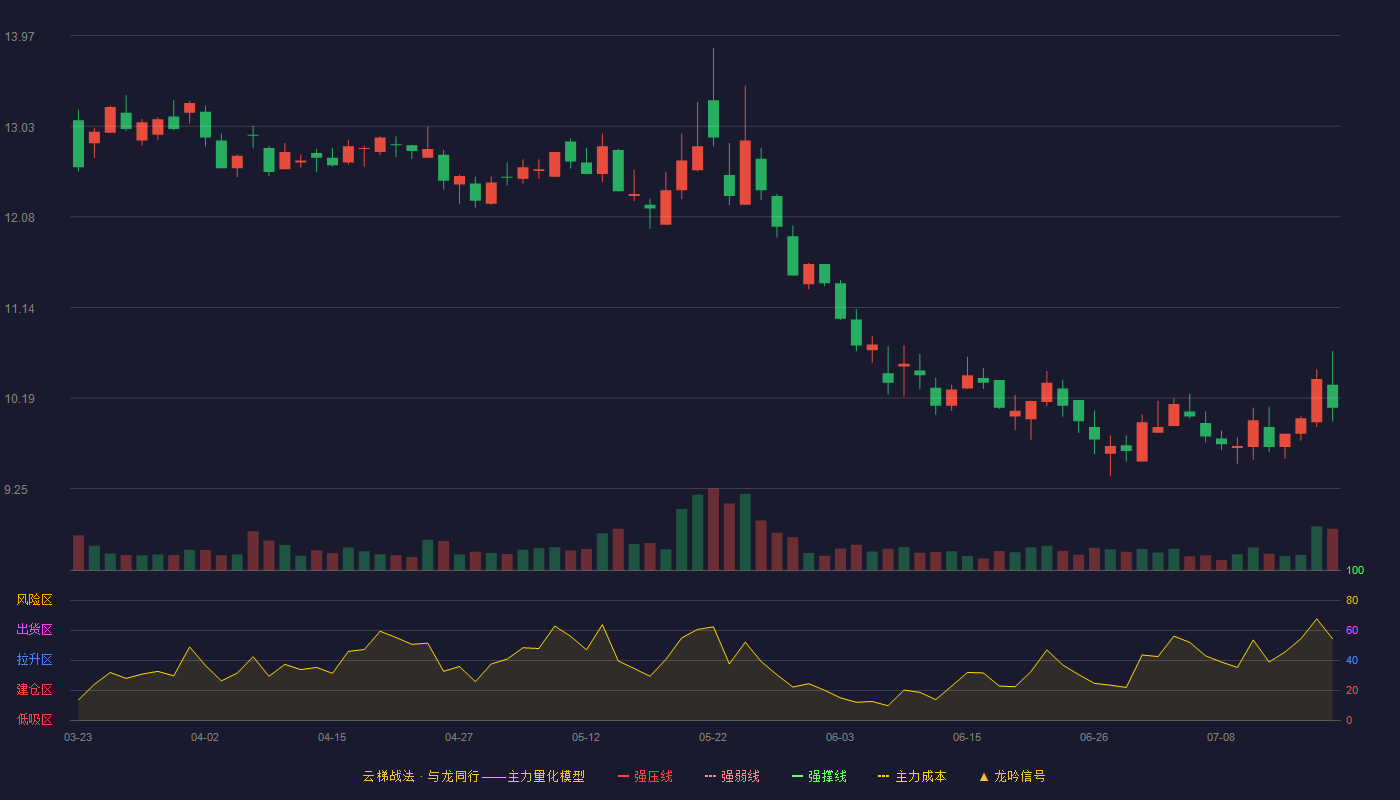
Task: Click the 03-23 date axis label
Action: tap(78, 737)
